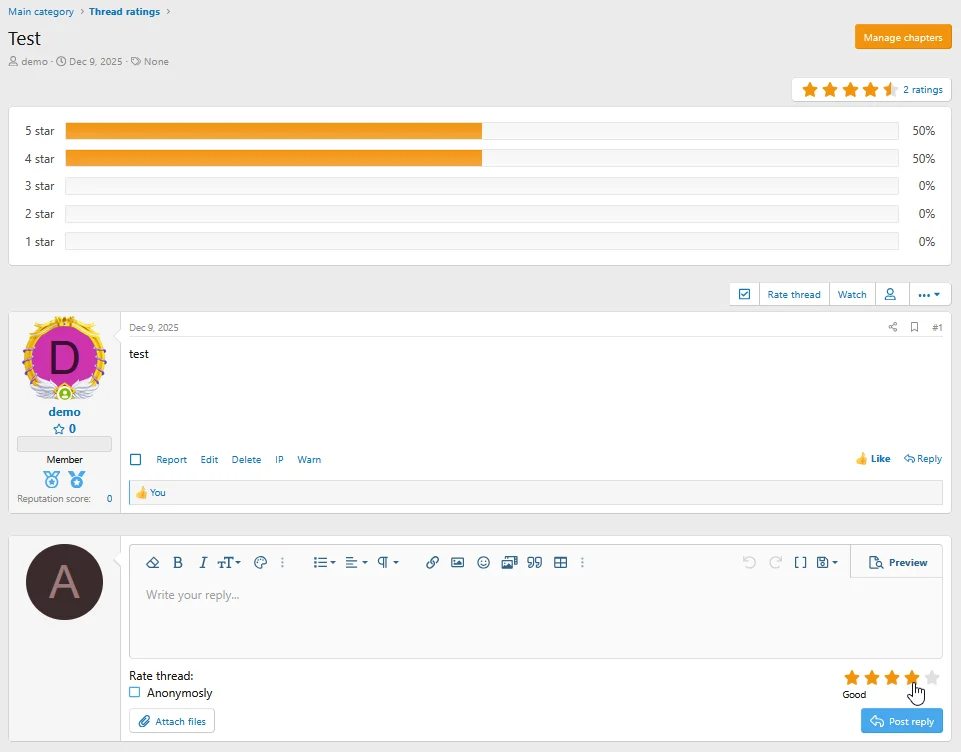Screen dimensions: 961x752
Task: Open the more options ellipsis menu
Action: [x=928, y=295]
